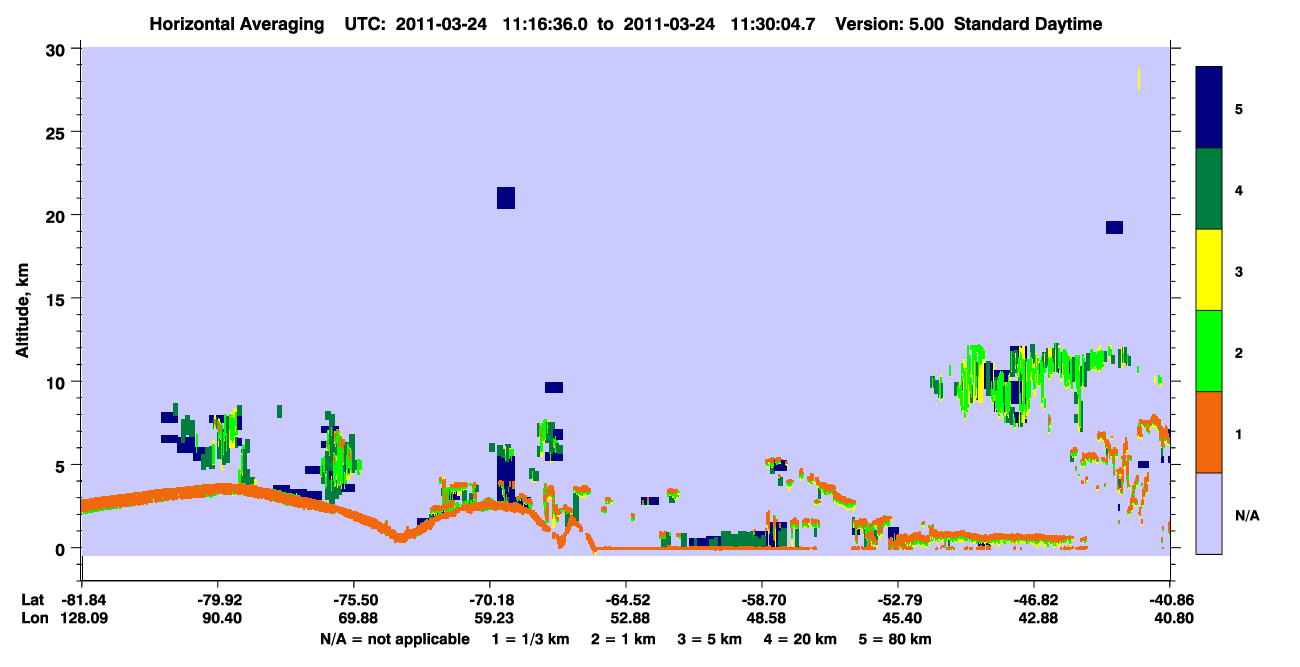Screen dimensions: 1300x667
Task: Click the lavender N/A color swatch
Action: [x=1209, y=513]
